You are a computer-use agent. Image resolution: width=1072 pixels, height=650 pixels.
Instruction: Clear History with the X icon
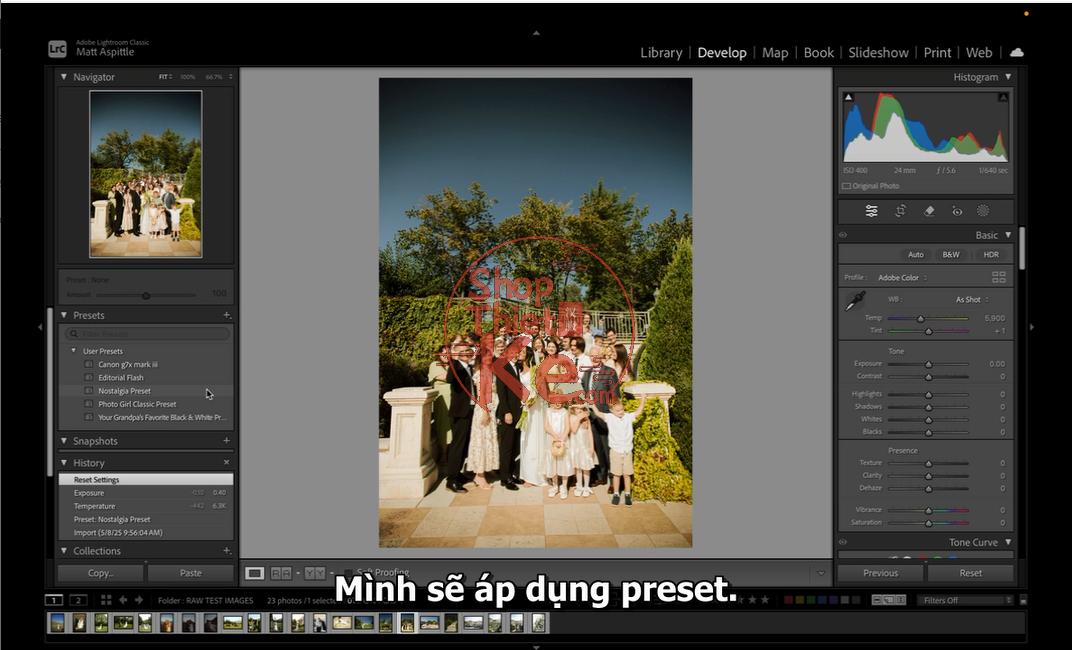pyautogui.click(x=226, y=463)
